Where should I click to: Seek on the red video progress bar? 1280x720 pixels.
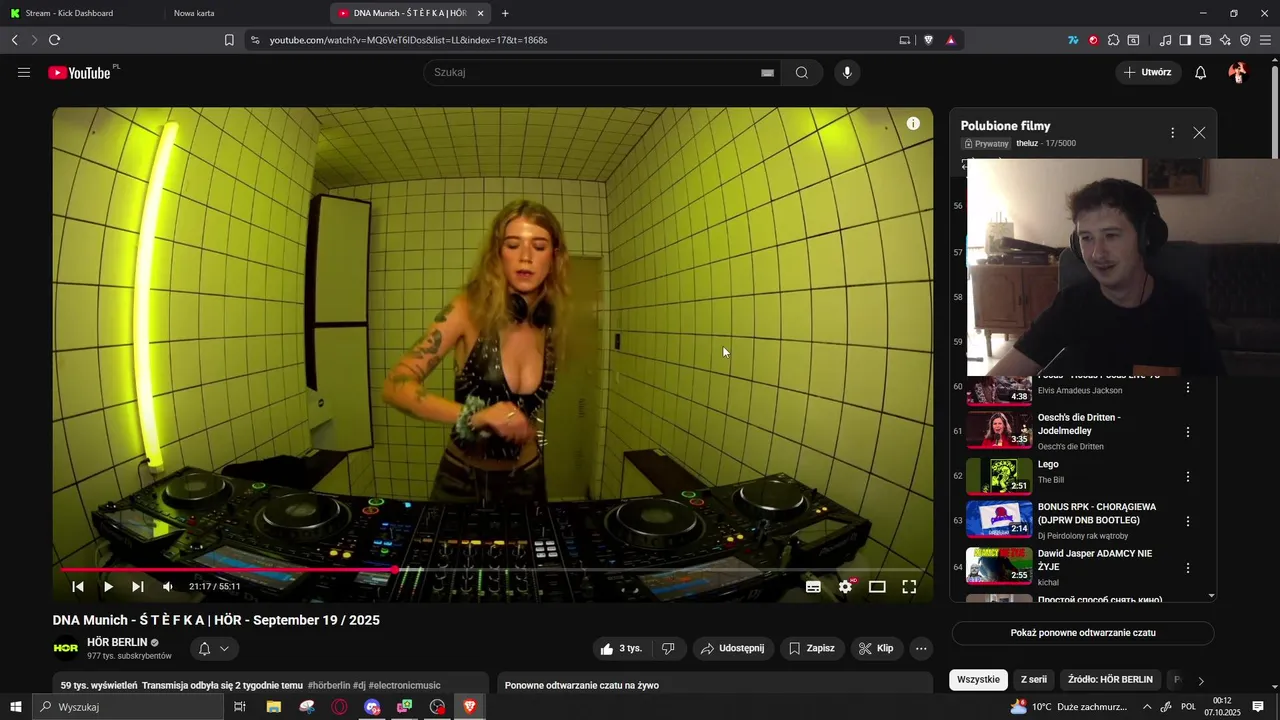(x=493, y=569)
